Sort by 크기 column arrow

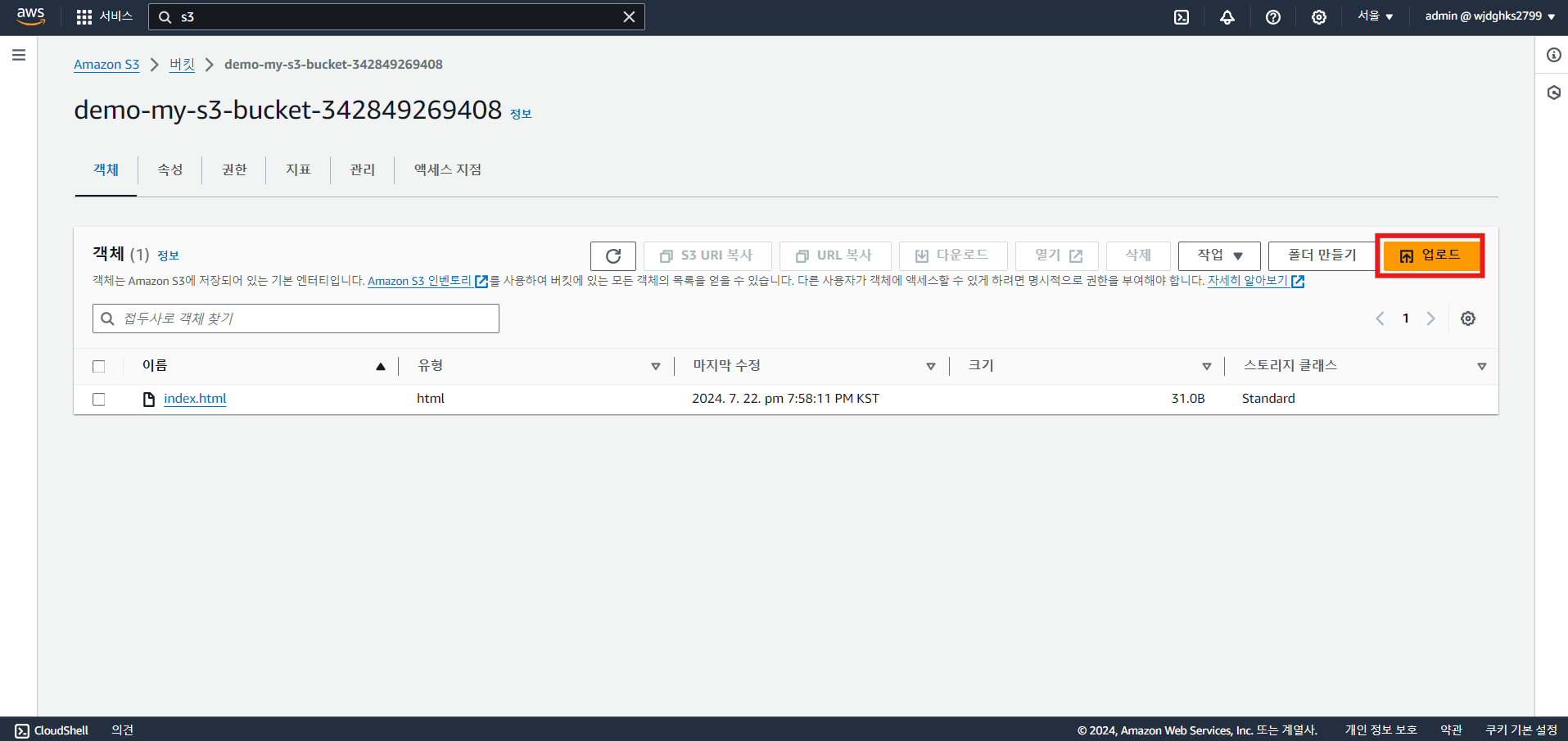coord(1207,366)
